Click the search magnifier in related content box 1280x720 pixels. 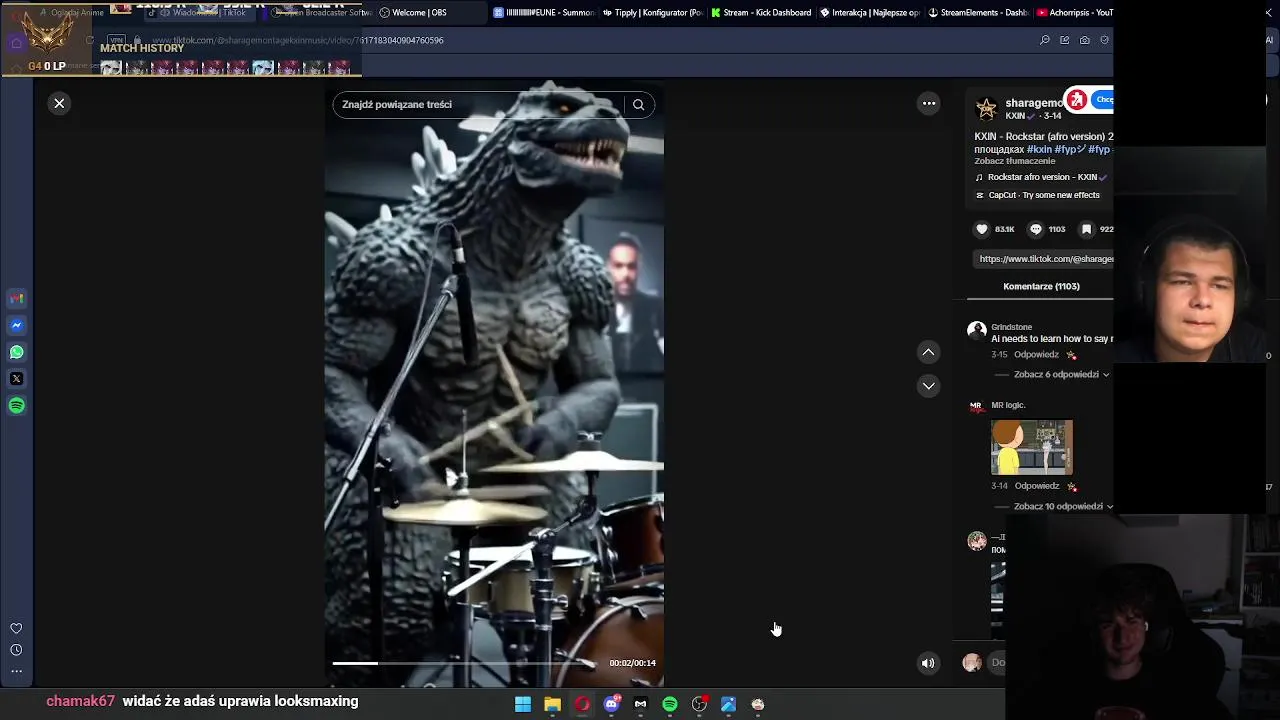click(638, 105)
